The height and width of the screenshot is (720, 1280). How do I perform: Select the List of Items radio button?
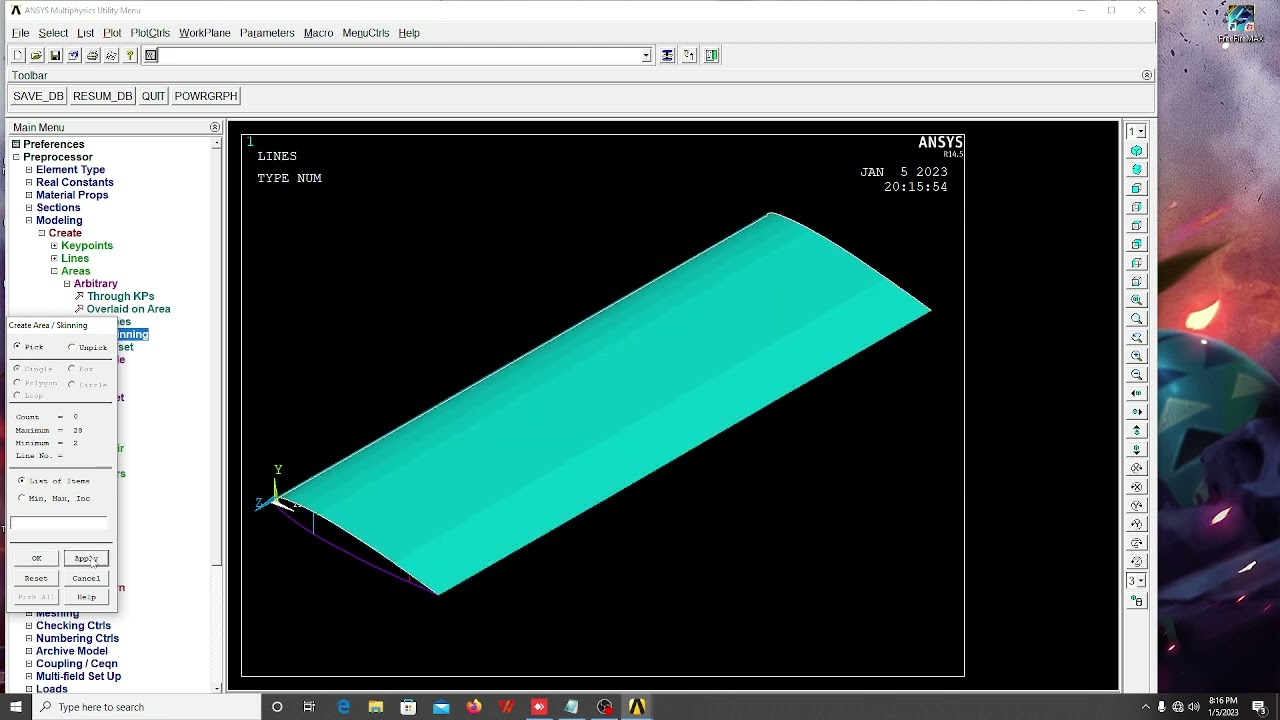(22, 481)
